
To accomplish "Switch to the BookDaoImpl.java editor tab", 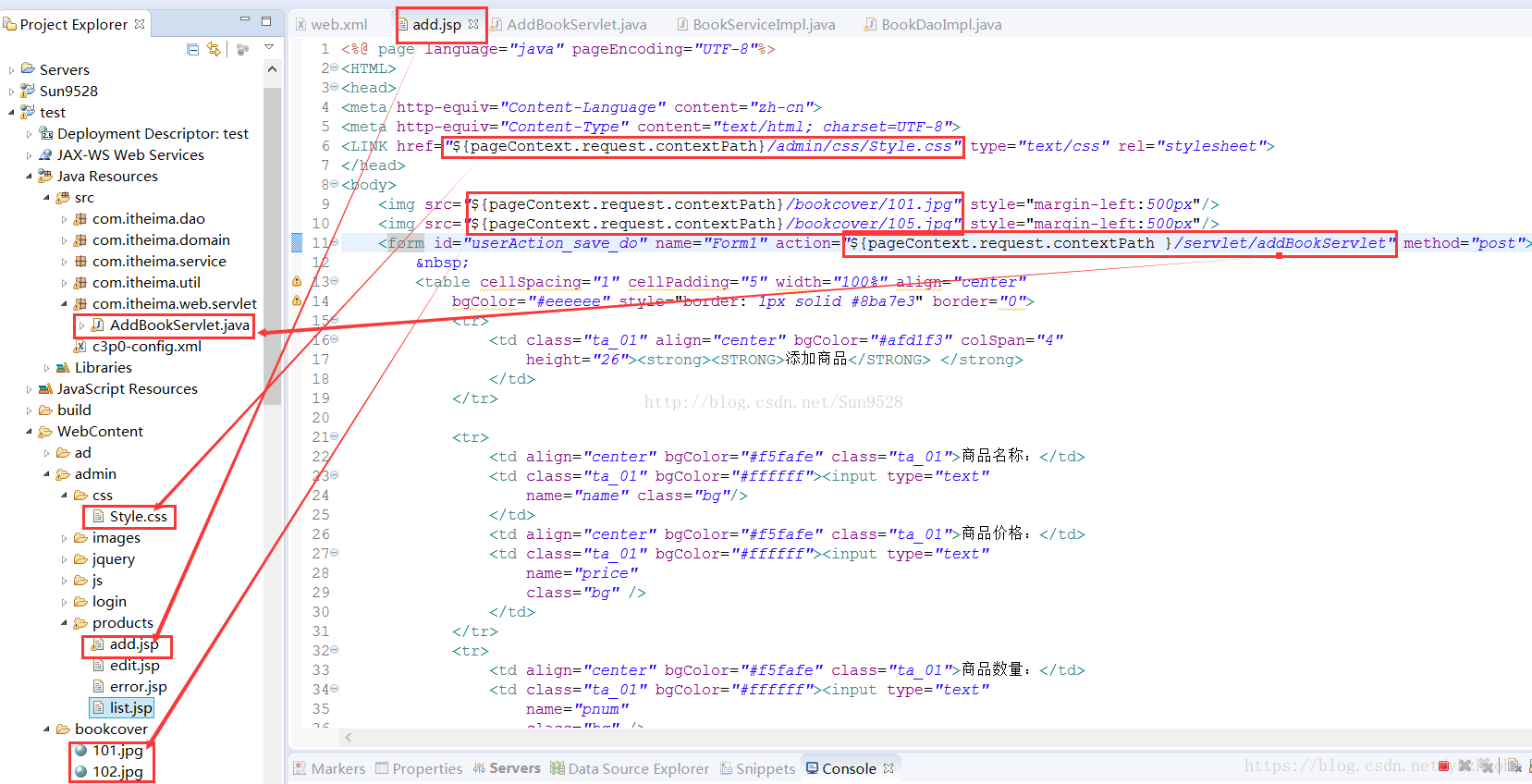I will (933, 24).
